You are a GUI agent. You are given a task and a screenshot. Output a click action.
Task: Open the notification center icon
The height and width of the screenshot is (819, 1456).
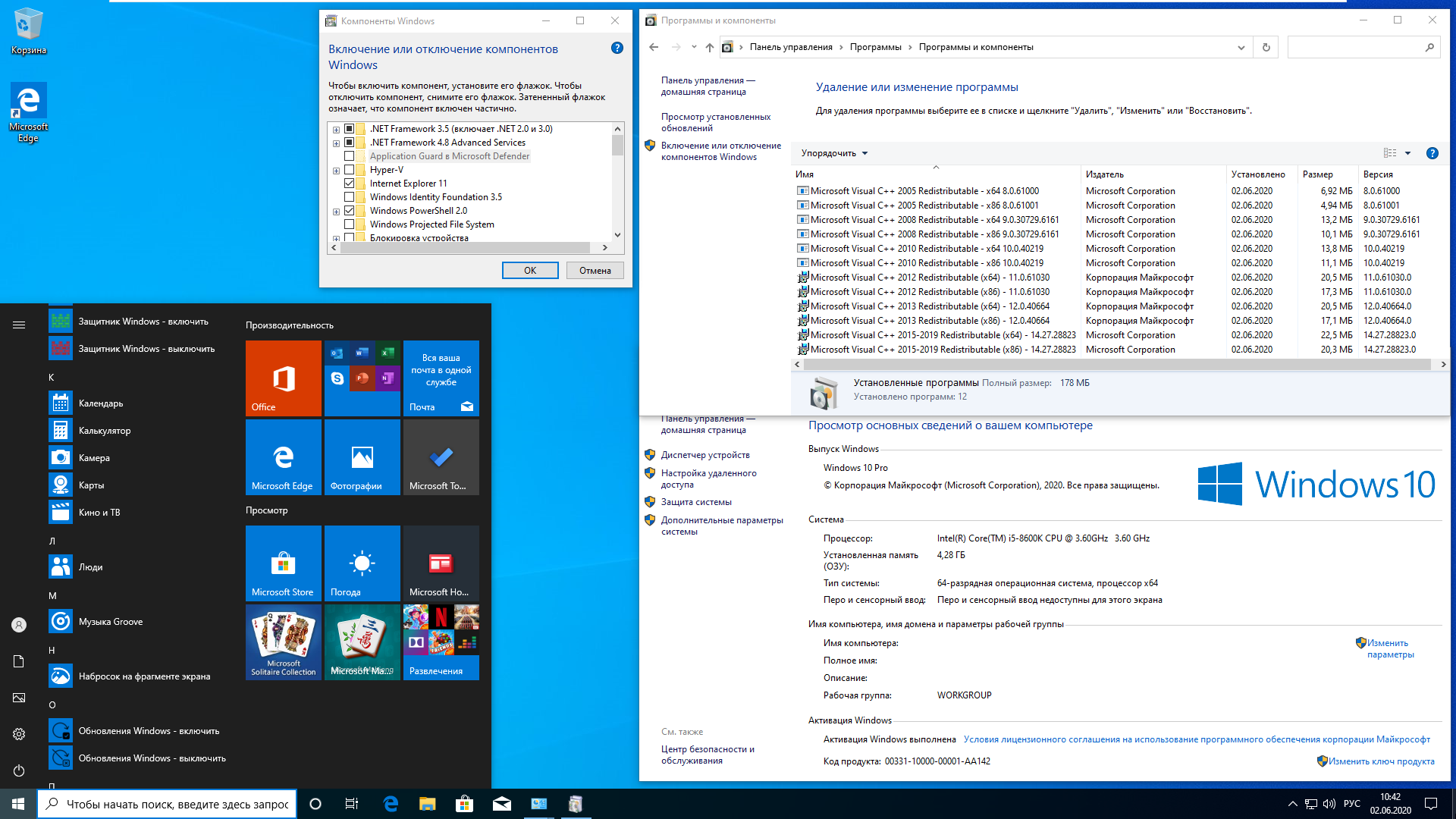tap(1431, 804)
